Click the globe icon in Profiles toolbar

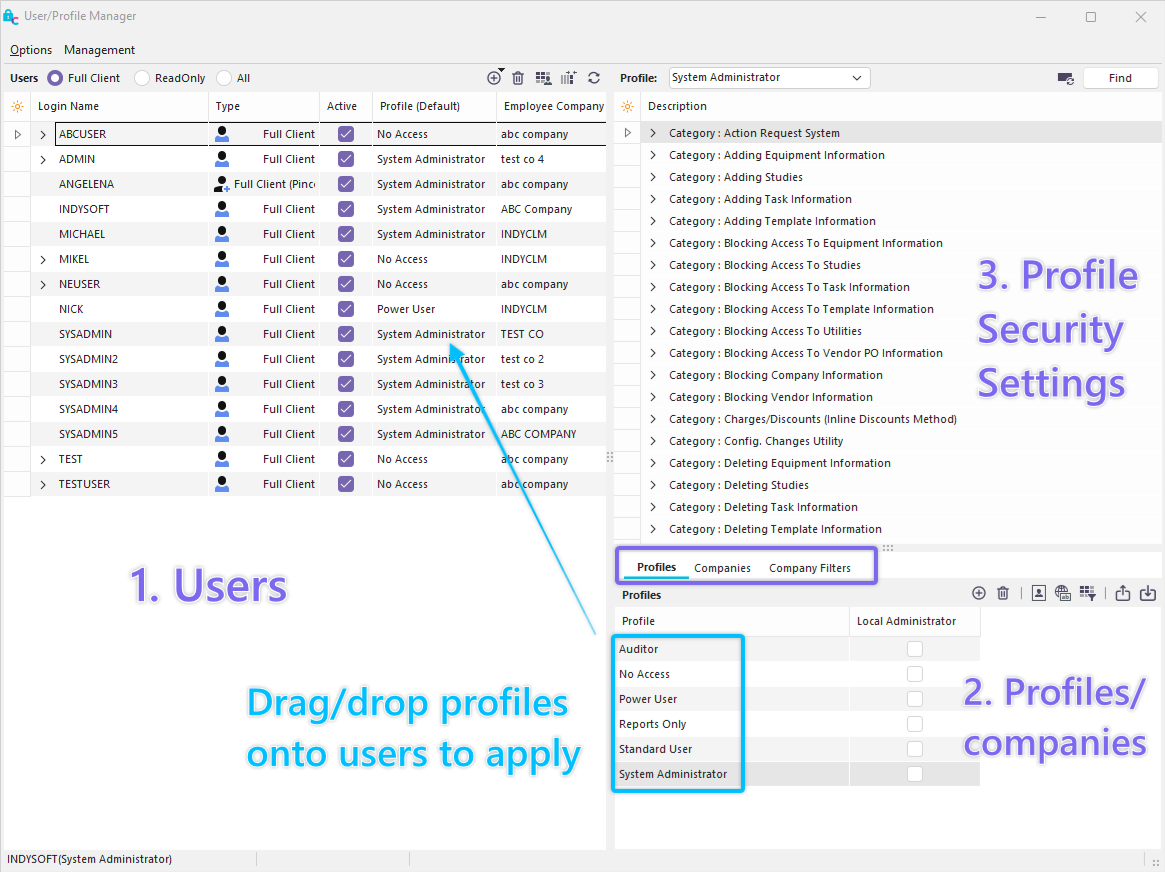tap(1063, 593)
